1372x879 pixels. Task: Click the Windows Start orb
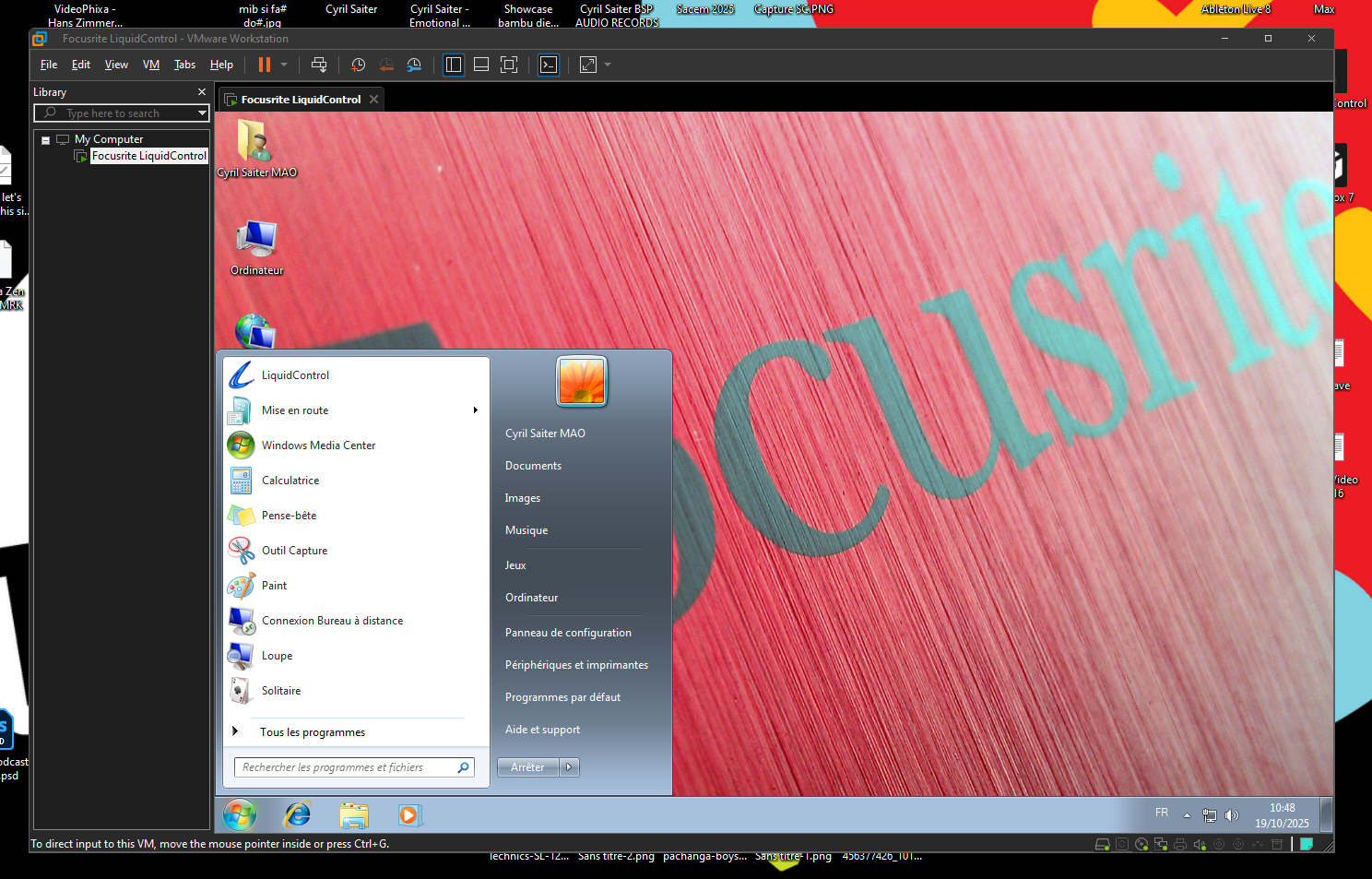pyautogui.click(x=240, y=815)
